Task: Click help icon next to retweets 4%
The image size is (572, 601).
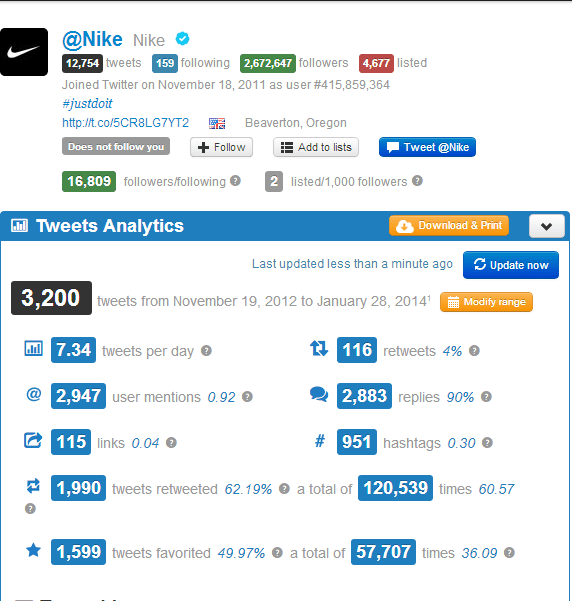Action: 474,351
